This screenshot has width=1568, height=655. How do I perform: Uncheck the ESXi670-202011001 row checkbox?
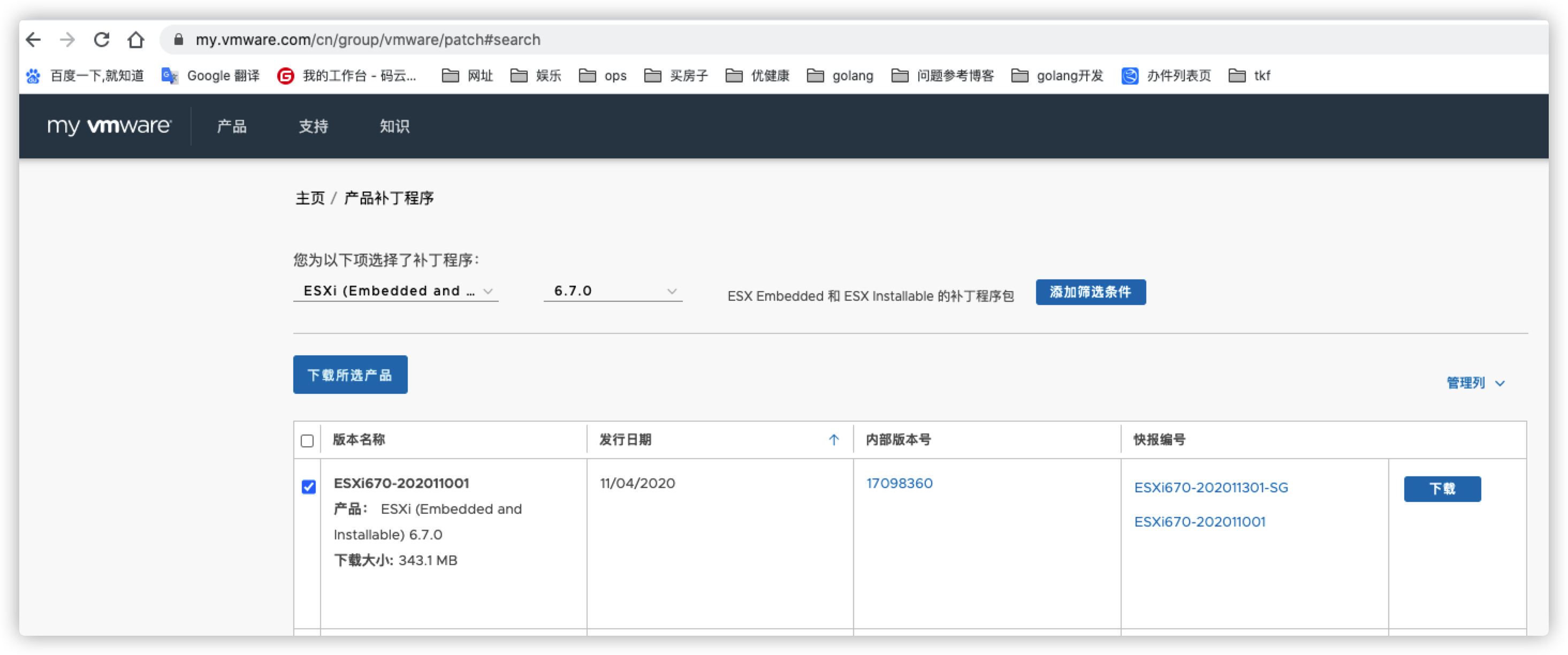pos(309,487)
